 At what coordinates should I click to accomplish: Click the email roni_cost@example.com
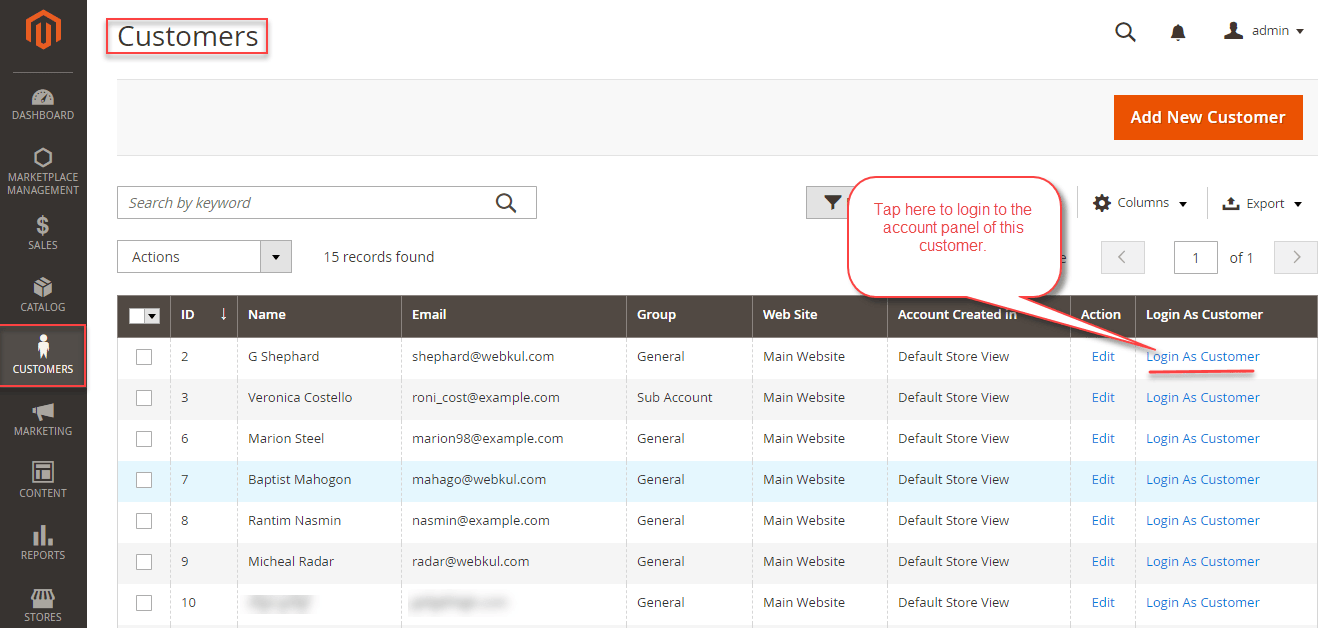click(486, 397)
